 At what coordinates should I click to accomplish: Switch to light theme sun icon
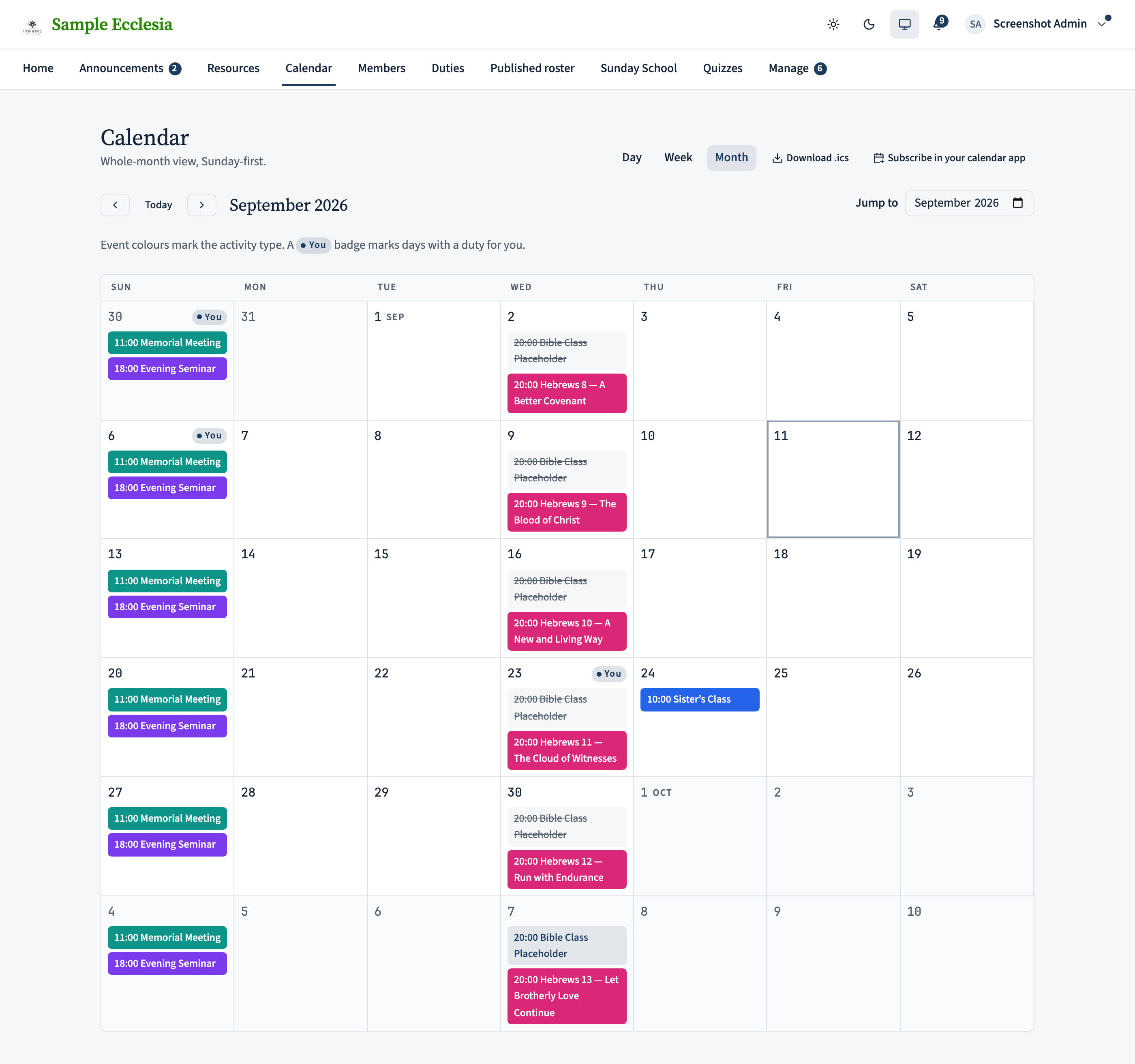point(833,24)
